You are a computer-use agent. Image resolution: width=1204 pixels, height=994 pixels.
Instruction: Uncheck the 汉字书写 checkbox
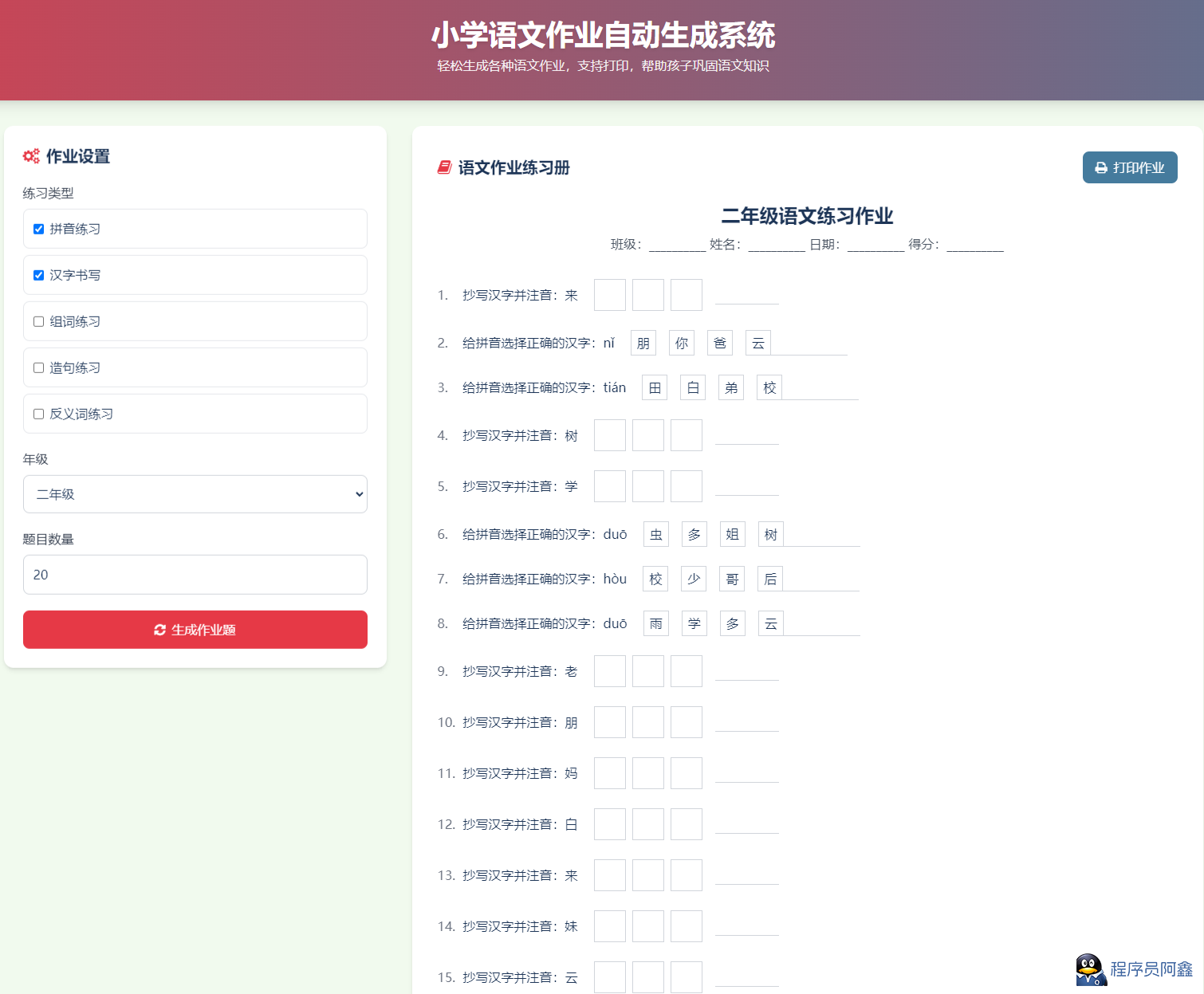pyautogui.click(x=38, y=275)
